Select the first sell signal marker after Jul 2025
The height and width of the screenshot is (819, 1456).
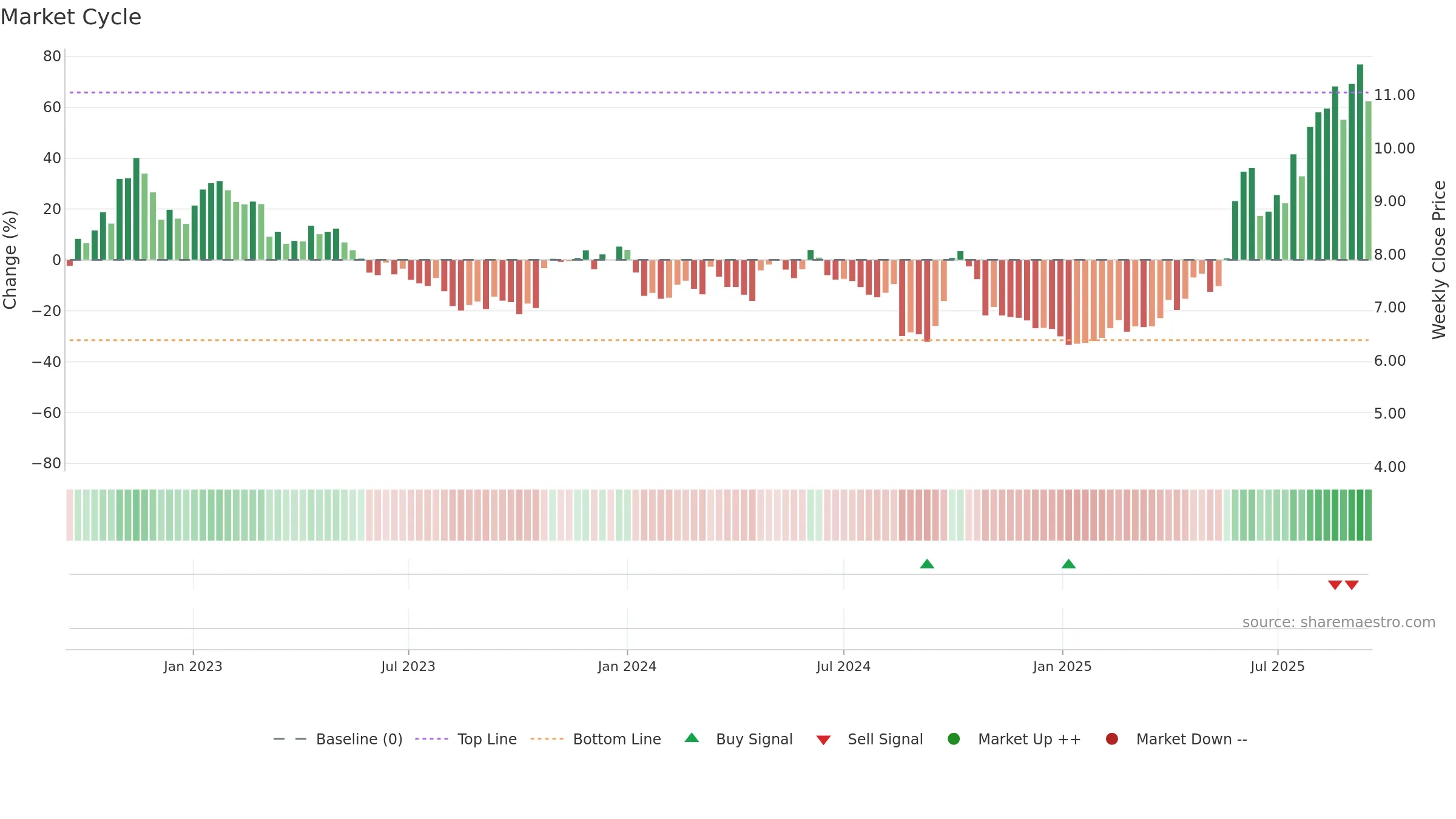pos(1335,585)
